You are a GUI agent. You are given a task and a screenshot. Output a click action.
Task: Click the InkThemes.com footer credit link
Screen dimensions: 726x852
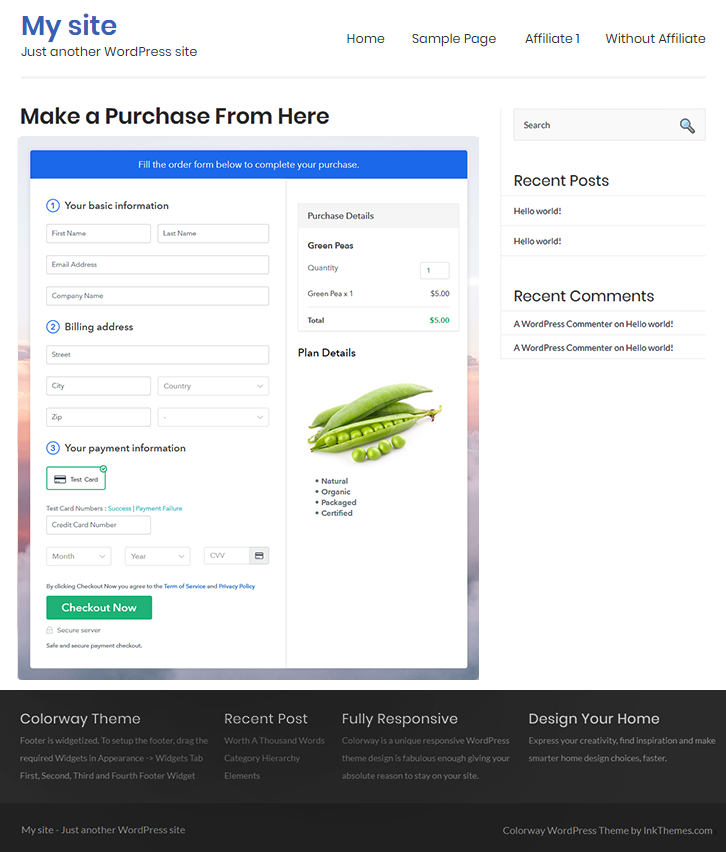click(678, 830)
